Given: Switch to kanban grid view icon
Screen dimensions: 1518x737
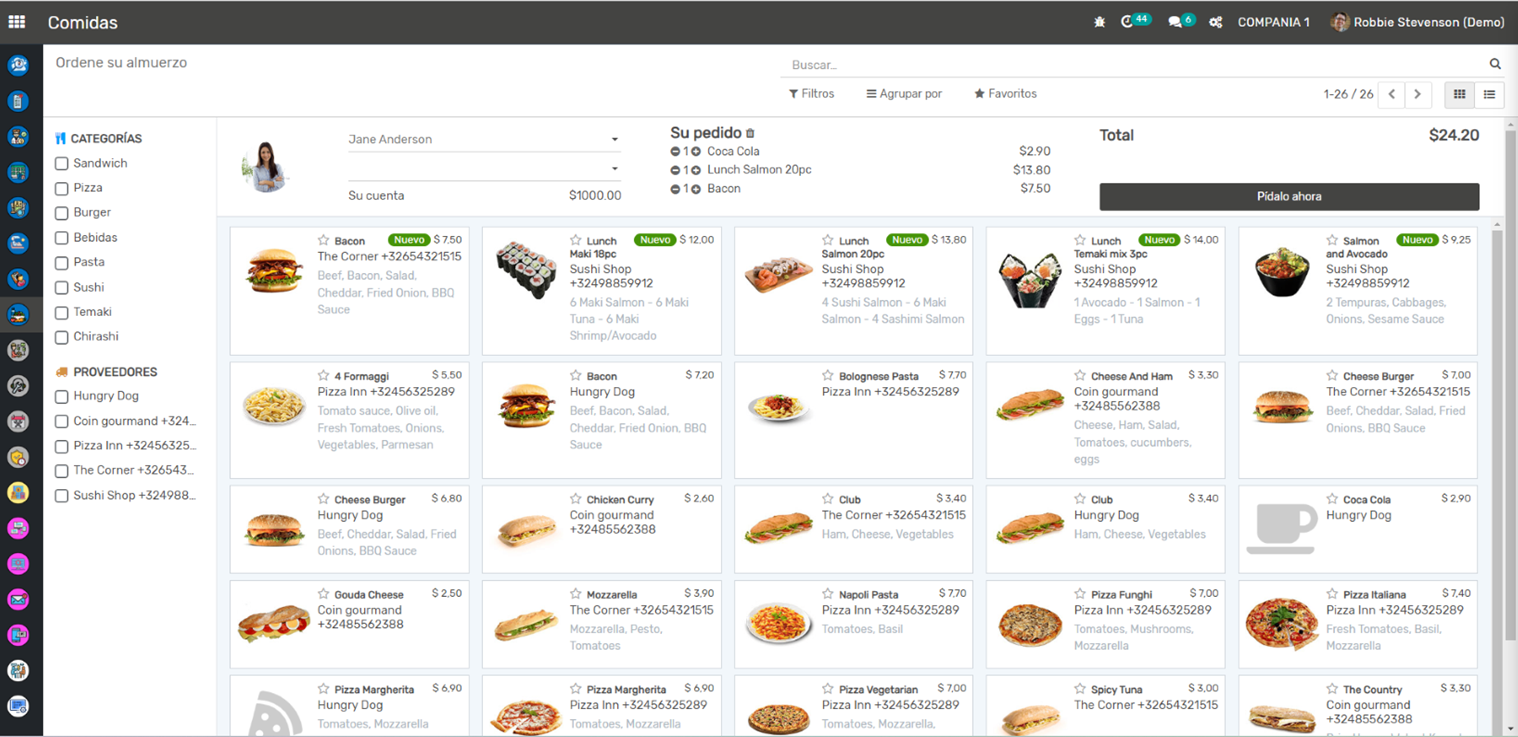Looking at the screenshot, I should coord(1459,94).
